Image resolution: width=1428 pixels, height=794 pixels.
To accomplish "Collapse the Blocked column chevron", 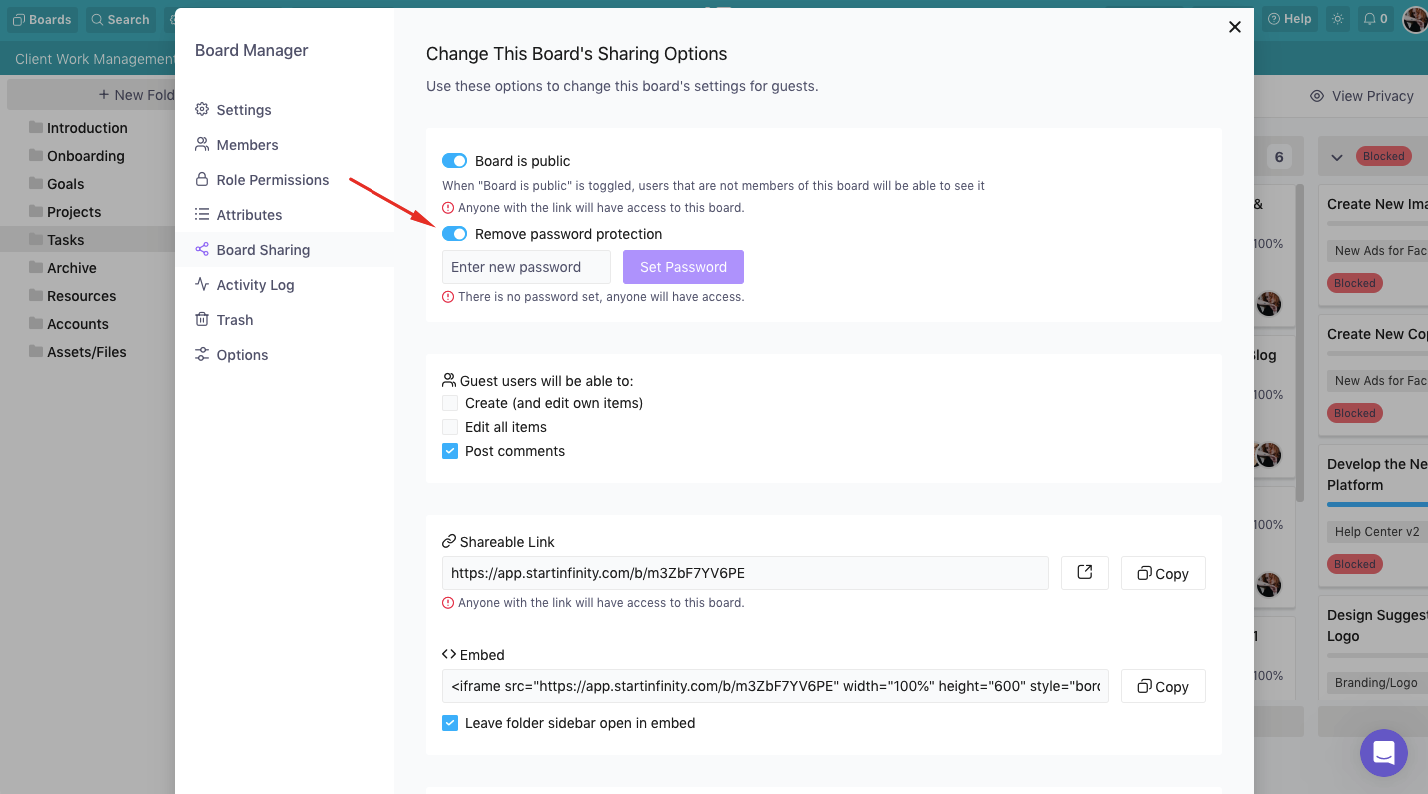I will tap(1337, 157).
